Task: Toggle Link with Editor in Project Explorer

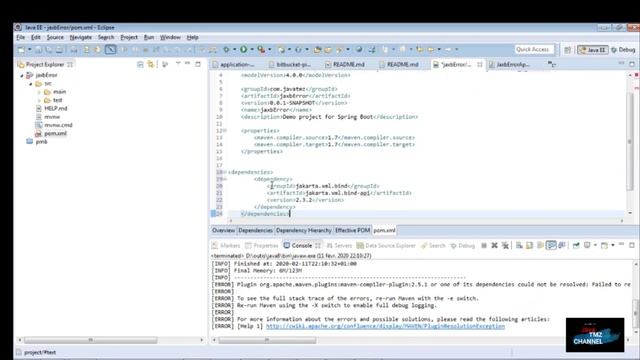Action: coord(151,64)
